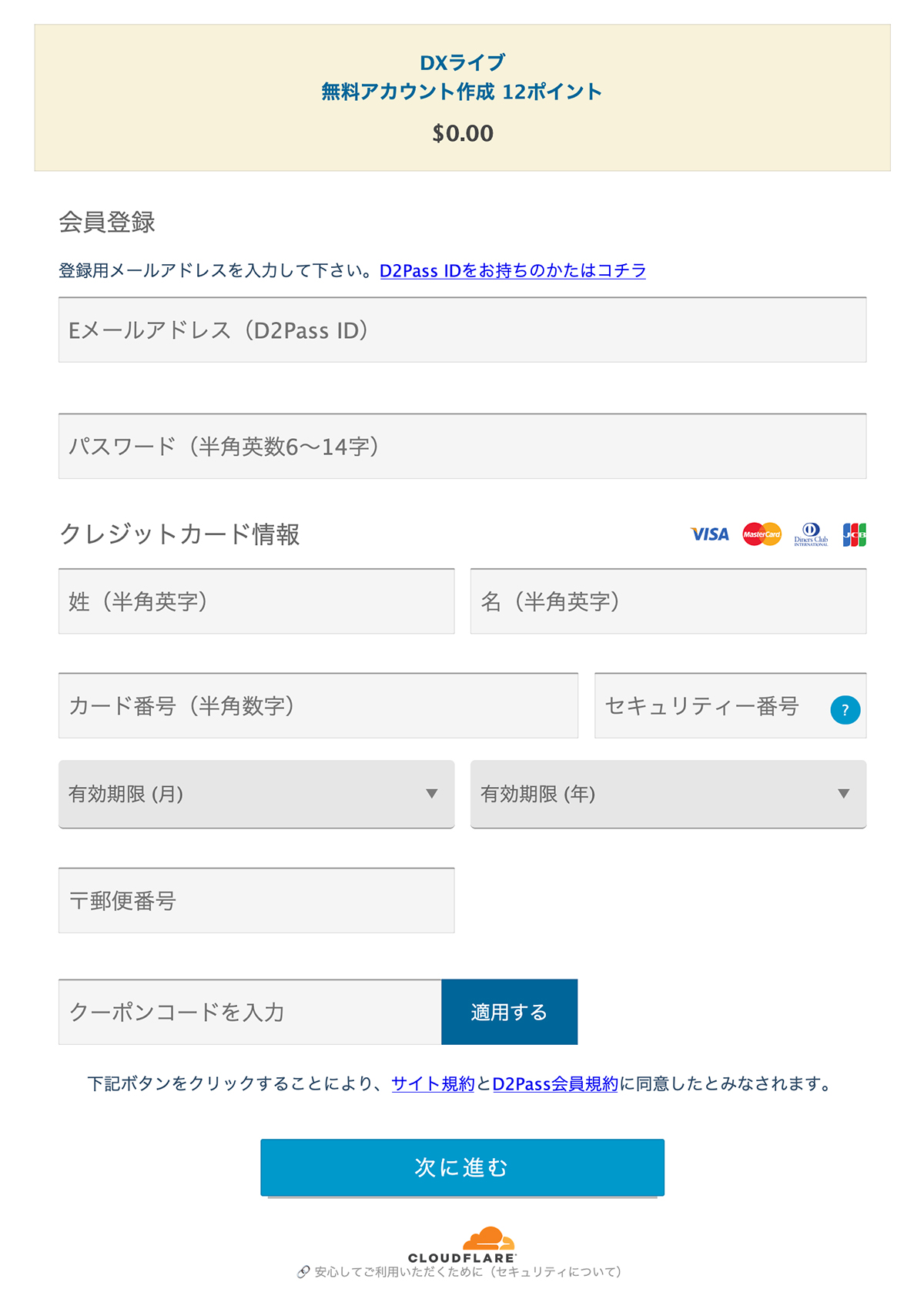Viewport: 924px width, 1309px height.
Task: Open the D2Pass IDをお持ちのかたはコチラ link
Action: click(513, 271)
